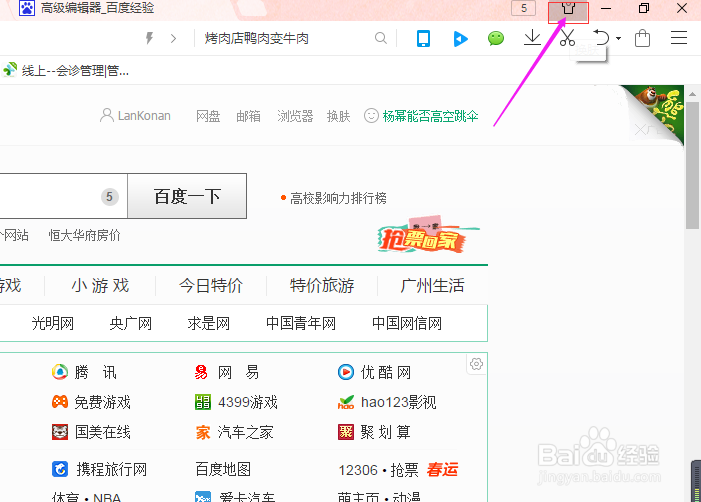
Task: Expand the dropdown arrow beside undo icon
Action: click(618, 38)
